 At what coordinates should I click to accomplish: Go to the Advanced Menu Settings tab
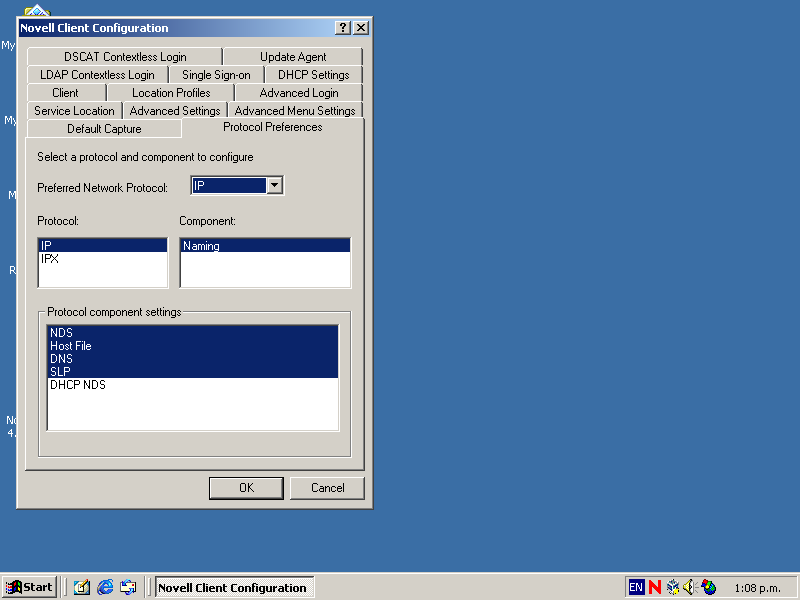click(295, 111)
